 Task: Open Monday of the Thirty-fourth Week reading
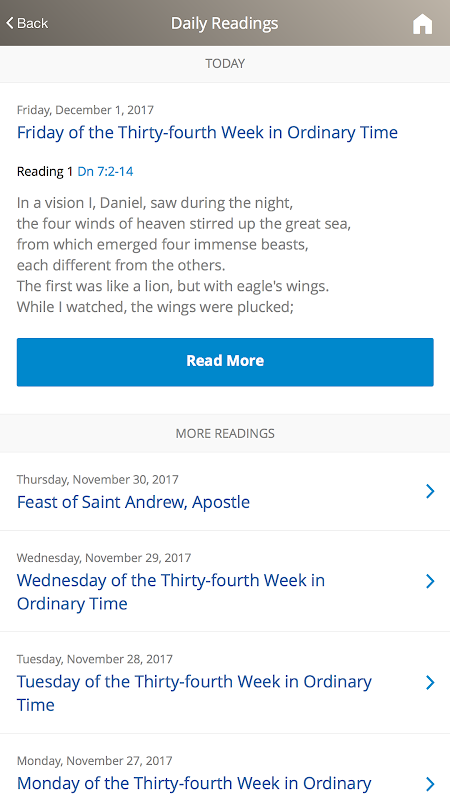(x=194, y=783)
